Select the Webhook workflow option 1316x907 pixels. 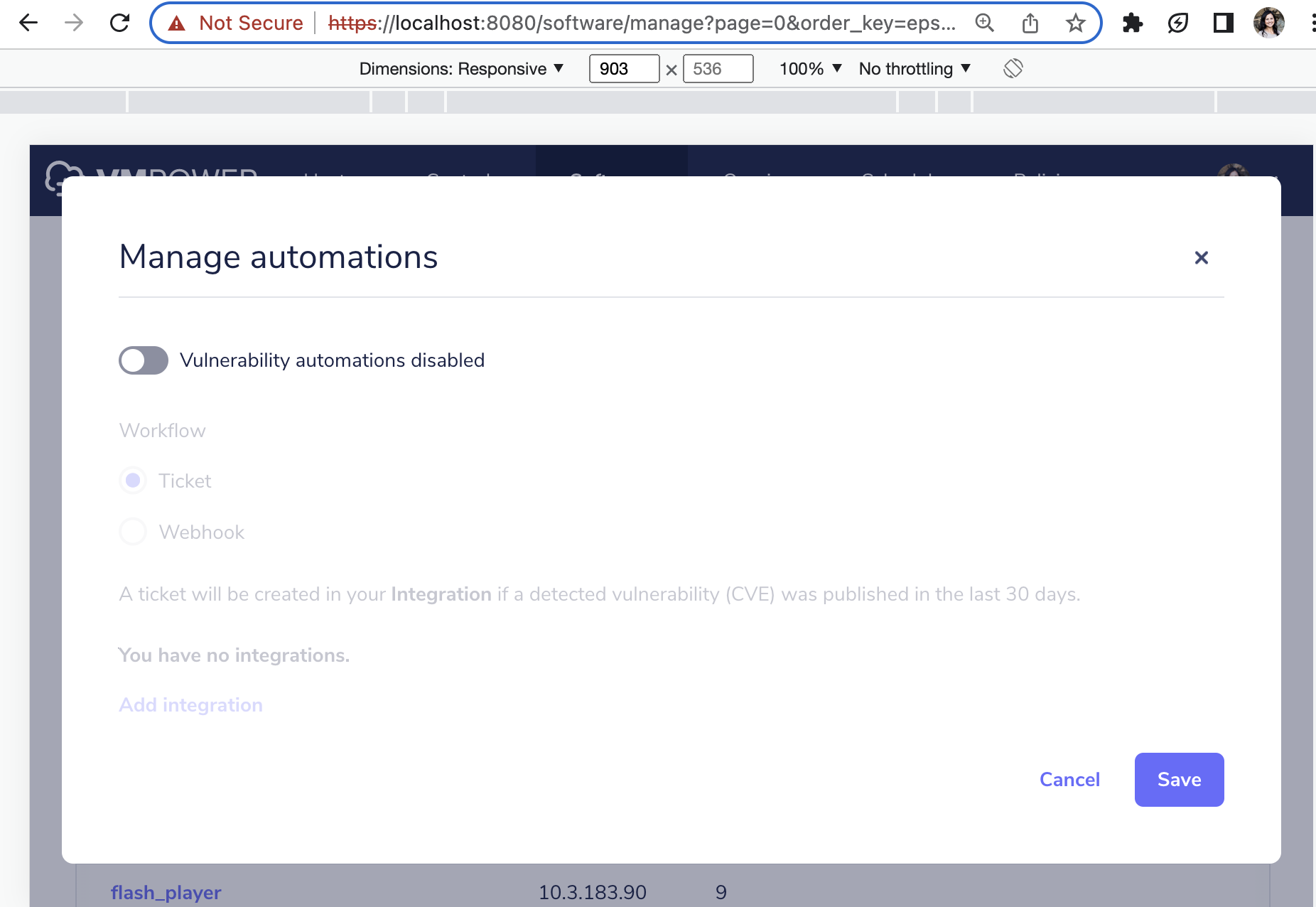click(x=132, y=532)
